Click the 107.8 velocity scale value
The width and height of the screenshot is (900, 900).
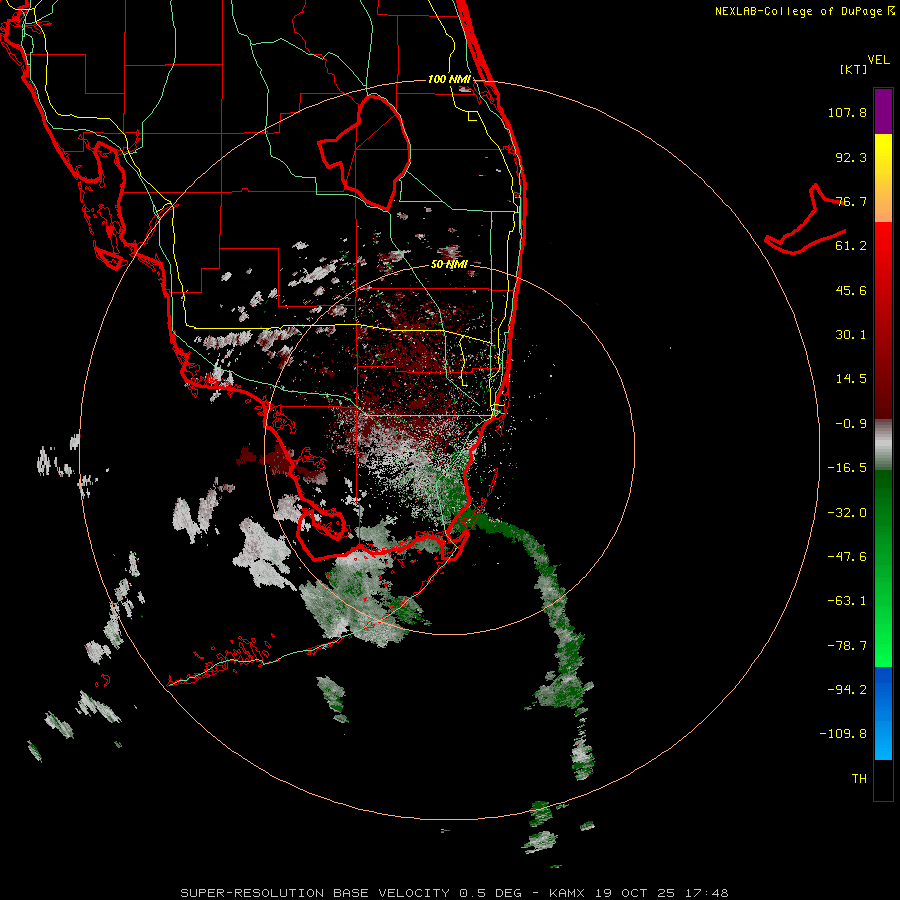coord(847,112)
